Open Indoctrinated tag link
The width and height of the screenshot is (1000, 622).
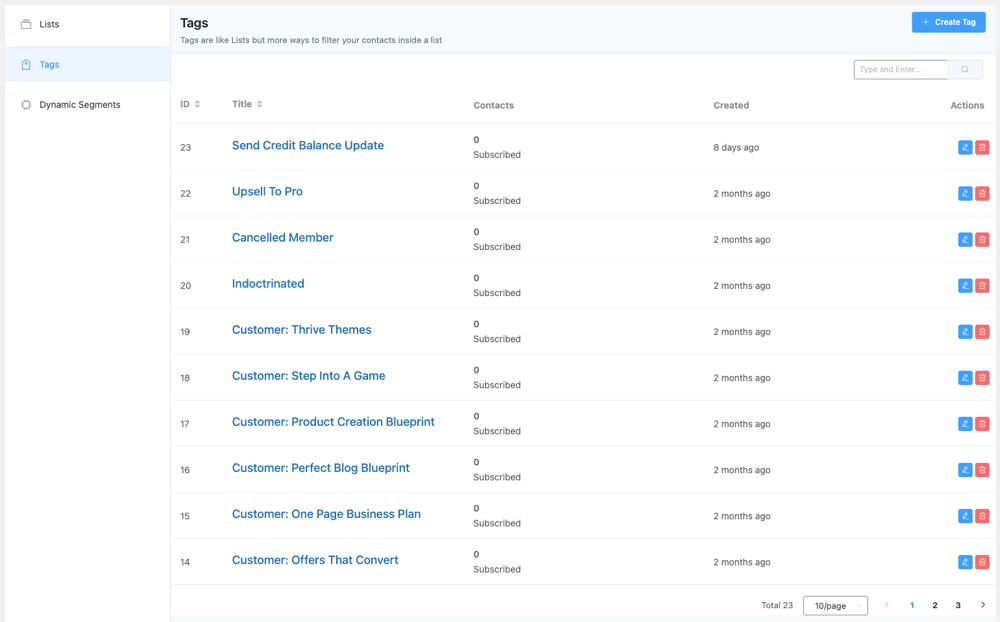268,283
